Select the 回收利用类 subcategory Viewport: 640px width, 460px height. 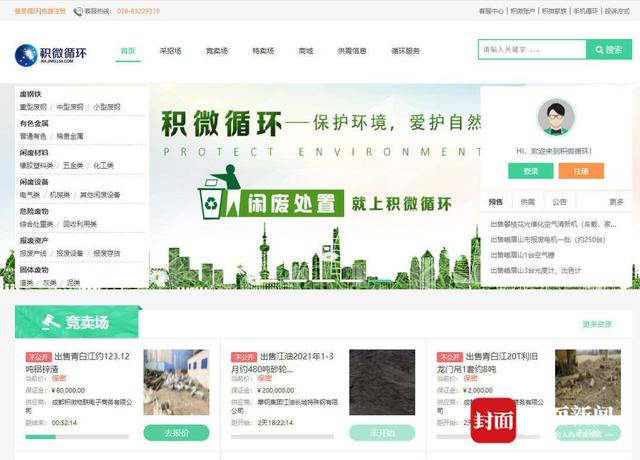point(80,224)
